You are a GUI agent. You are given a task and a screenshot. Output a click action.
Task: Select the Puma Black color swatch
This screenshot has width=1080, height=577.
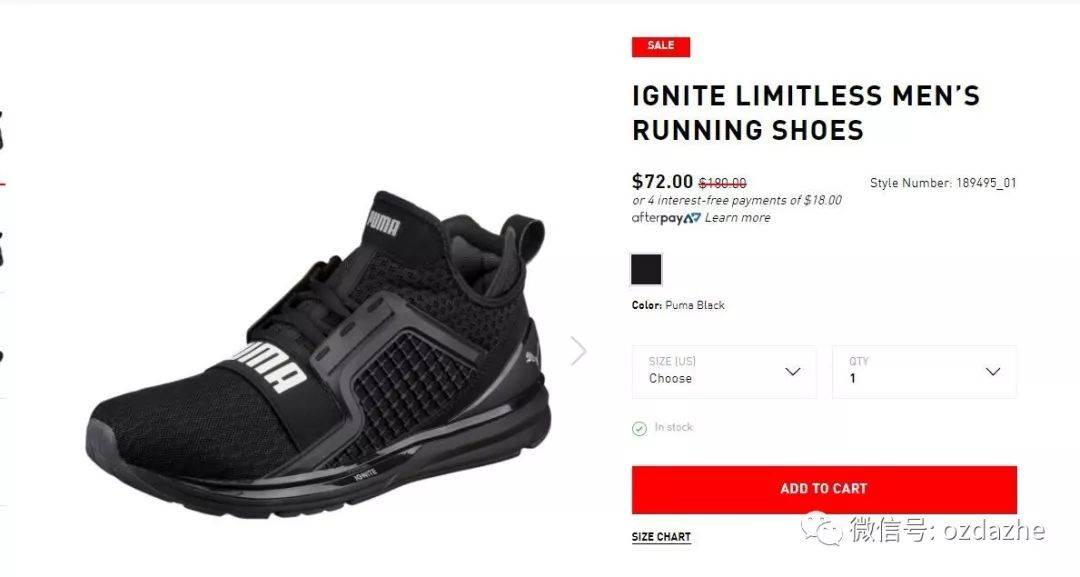[646, 269]
